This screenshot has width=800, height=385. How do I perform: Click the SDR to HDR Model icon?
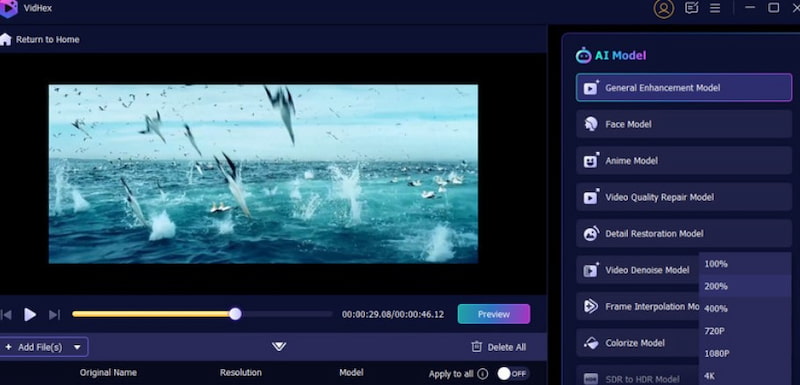pyautogui.click(x=591, y=379)
